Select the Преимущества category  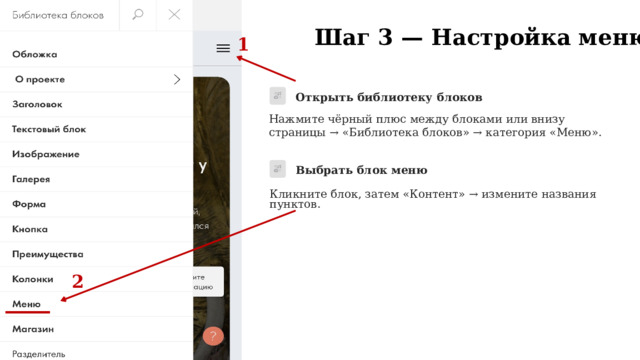[96, 254]
